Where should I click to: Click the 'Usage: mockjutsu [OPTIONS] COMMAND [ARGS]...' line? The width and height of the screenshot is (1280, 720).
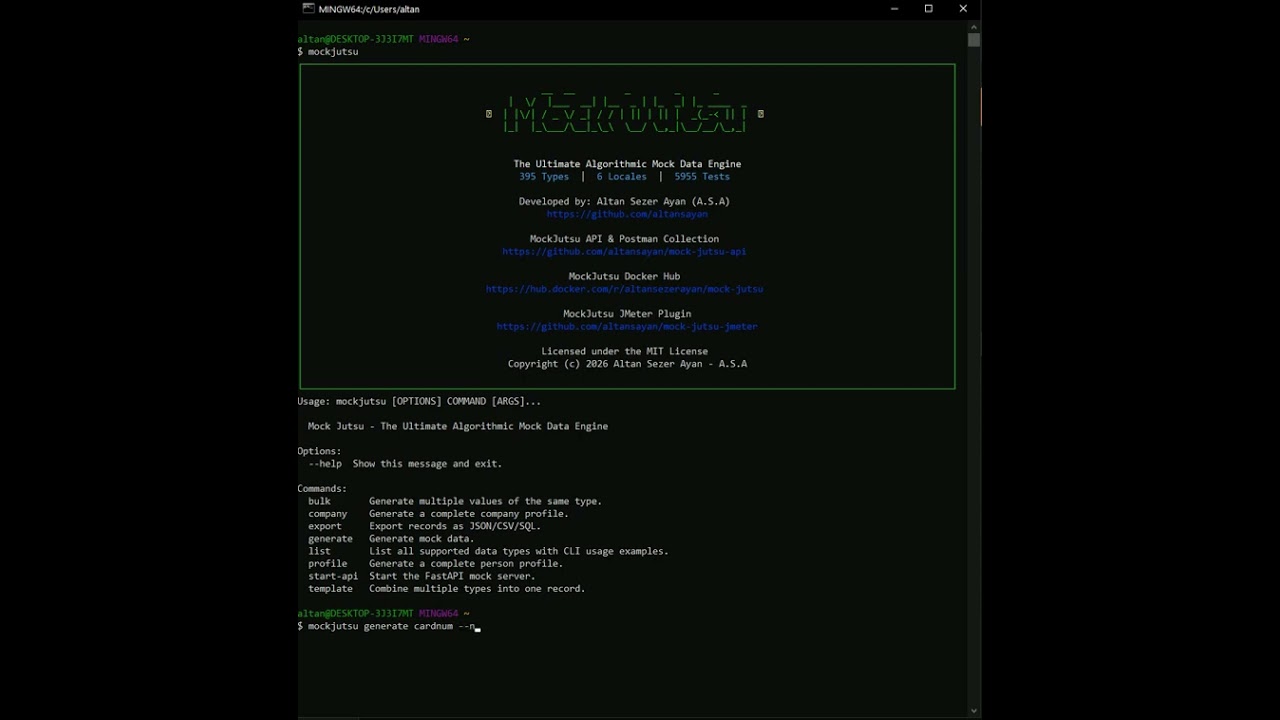click(x=419, y=401)
